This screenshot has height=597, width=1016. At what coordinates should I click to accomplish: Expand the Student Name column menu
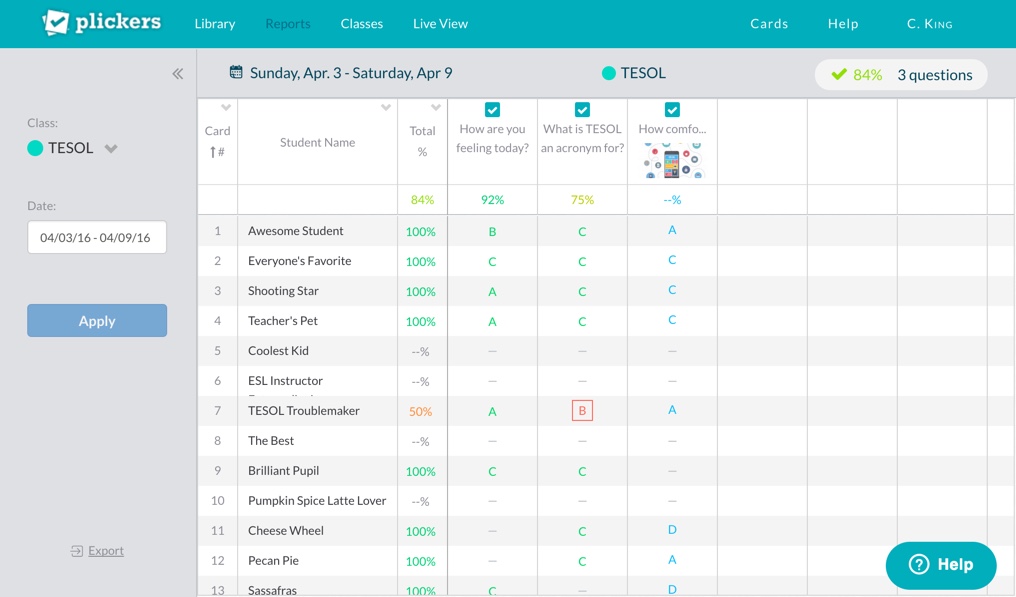click(x=386, y=108)
